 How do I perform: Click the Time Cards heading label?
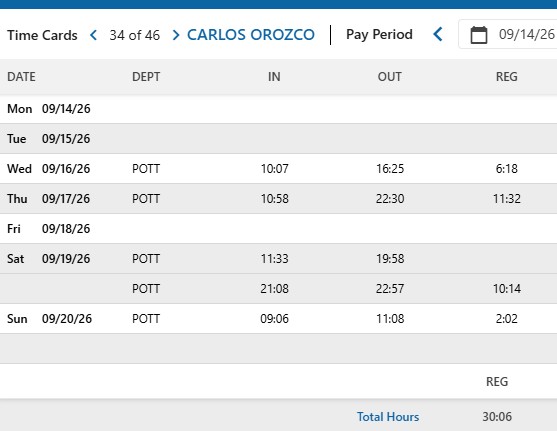point(42,35)
